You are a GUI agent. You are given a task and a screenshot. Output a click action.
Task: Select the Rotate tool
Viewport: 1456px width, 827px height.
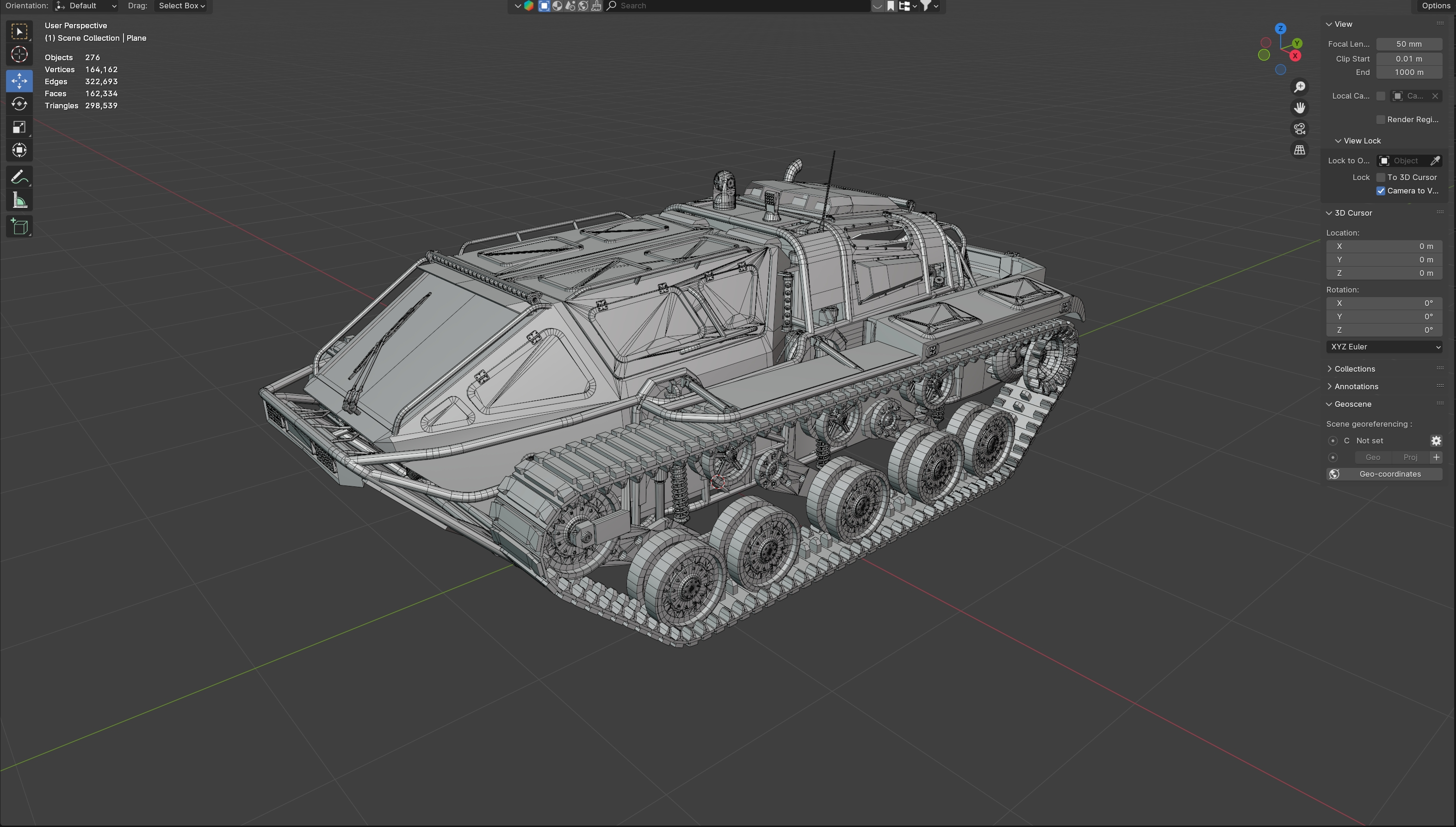(19, 104)
